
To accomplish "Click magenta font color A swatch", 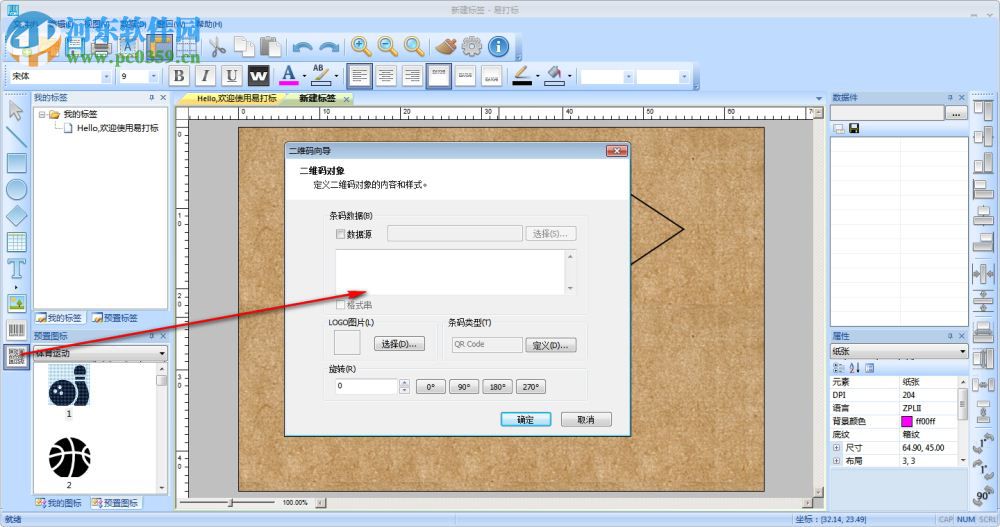I will click(289, 75).
